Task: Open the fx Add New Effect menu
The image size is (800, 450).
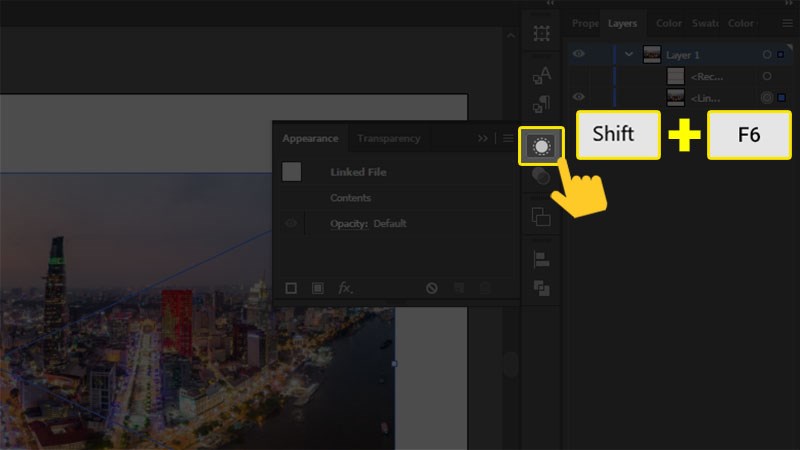Action: [x=345, y=288]
